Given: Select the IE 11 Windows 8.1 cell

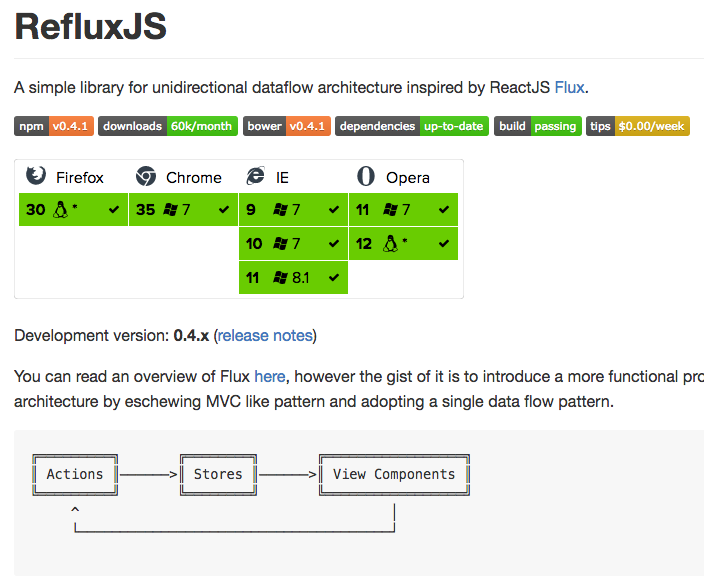Looking at the screenshot, I should [293, 278].
